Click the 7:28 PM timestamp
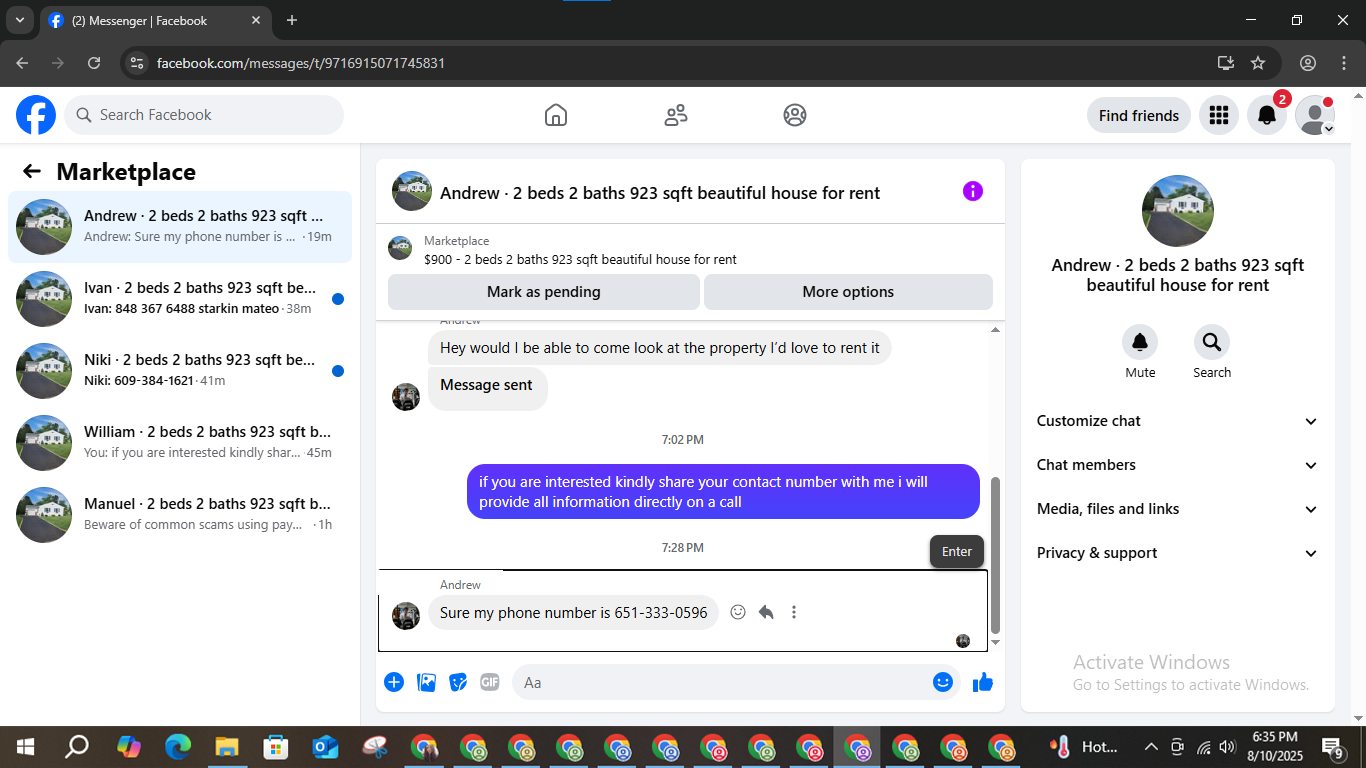 click(683, 548)
